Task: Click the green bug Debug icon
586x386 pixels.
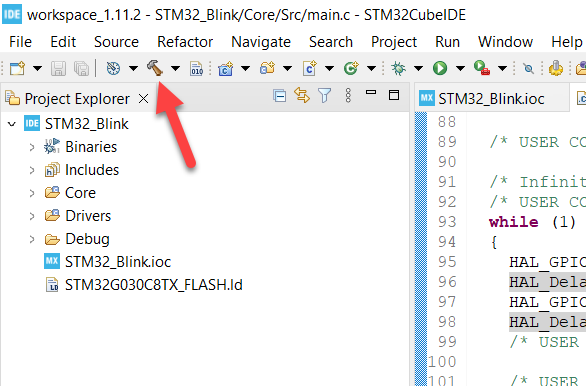Action: pyautogui.click(x=398, y=68)
